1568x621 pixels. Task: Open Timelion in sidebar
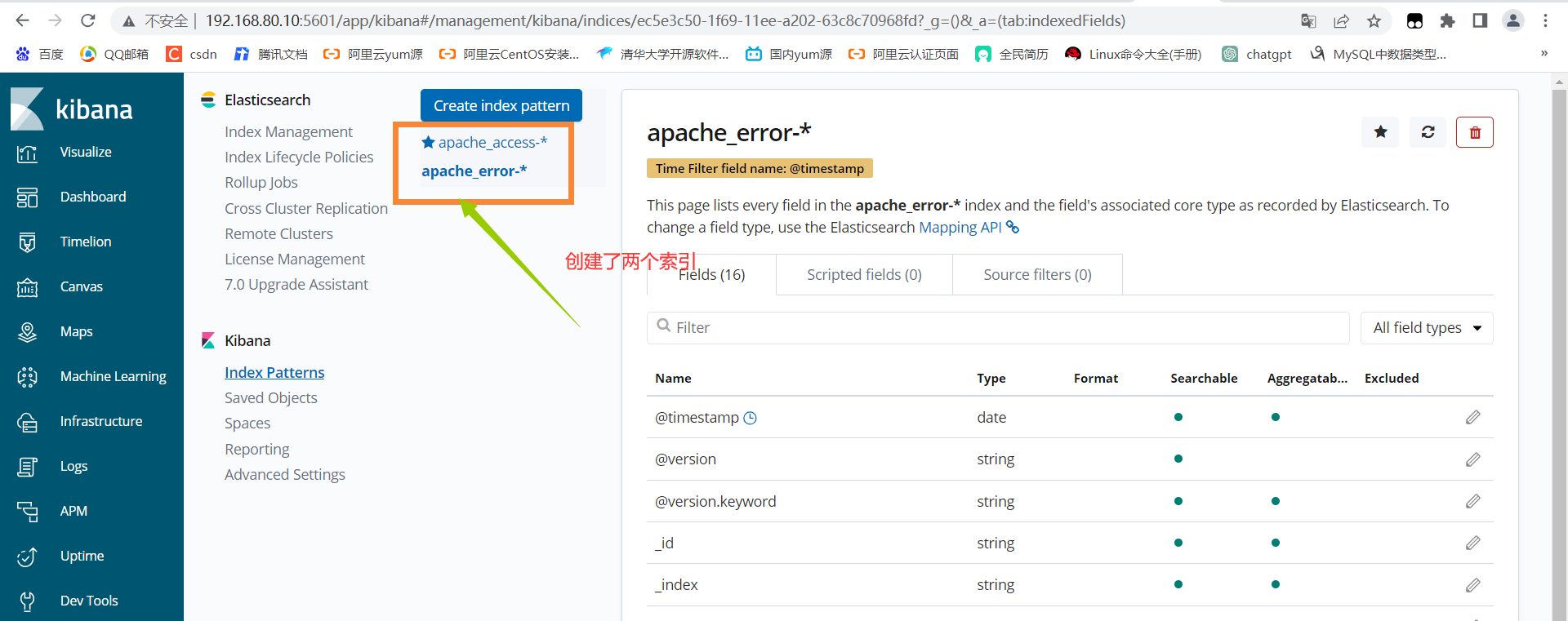pos(86,242)
